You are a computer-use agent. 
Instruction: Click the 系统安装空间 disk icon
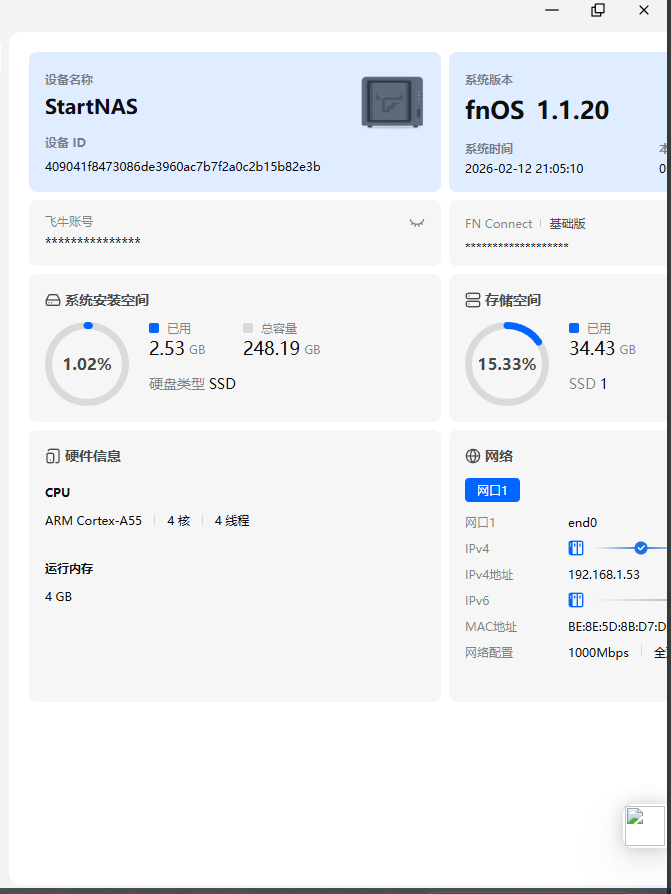[52, 300]
